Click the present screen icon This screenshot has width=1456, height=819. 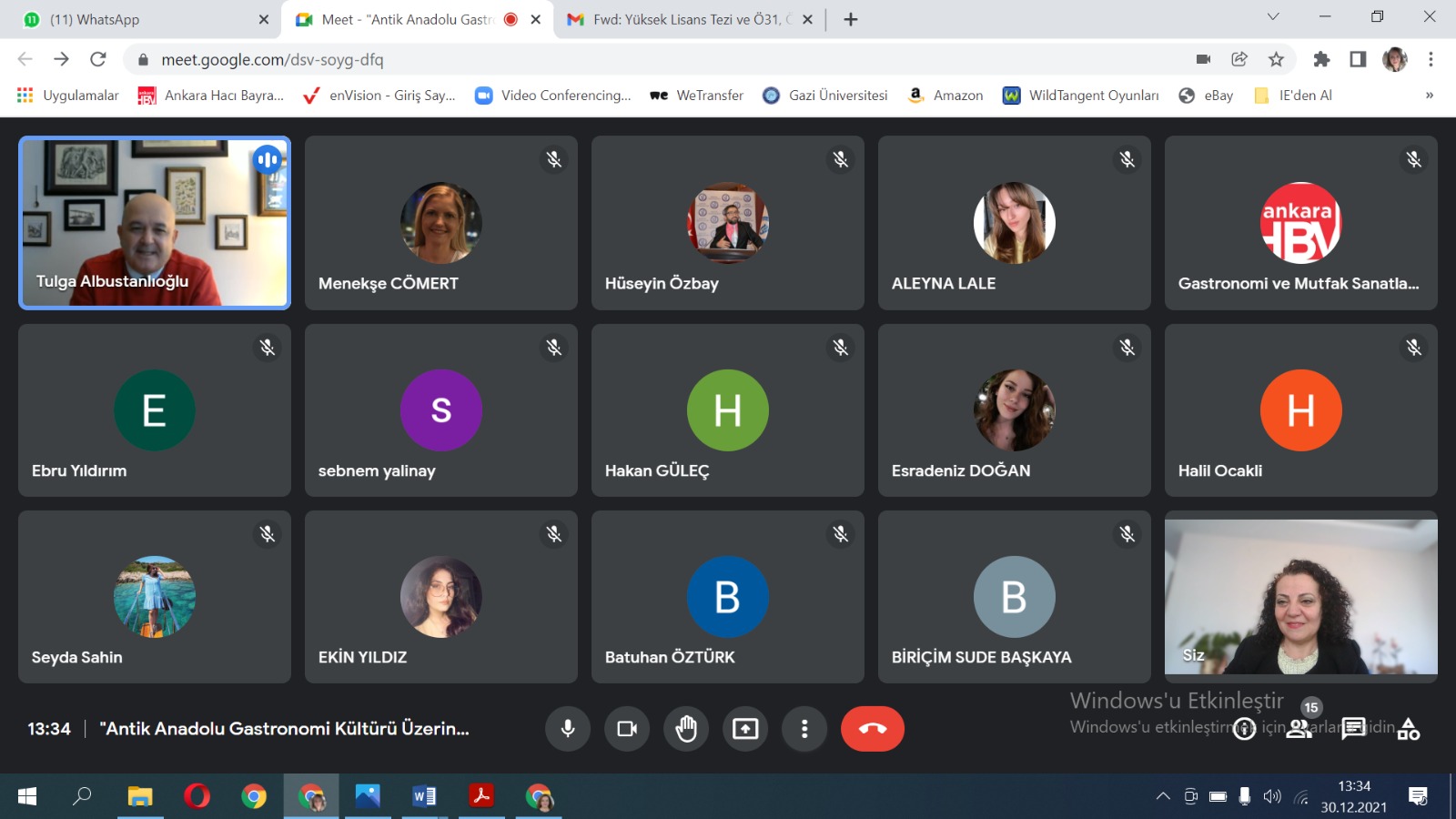(x=745, y=729)
